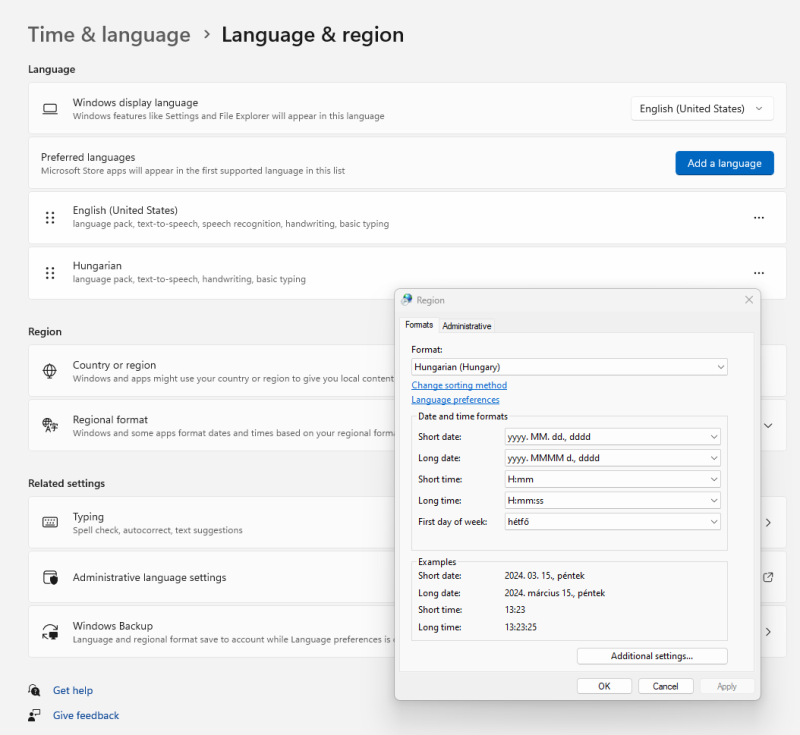
Task: Select the English (United States) preferred language title
Action: (125, 210)
